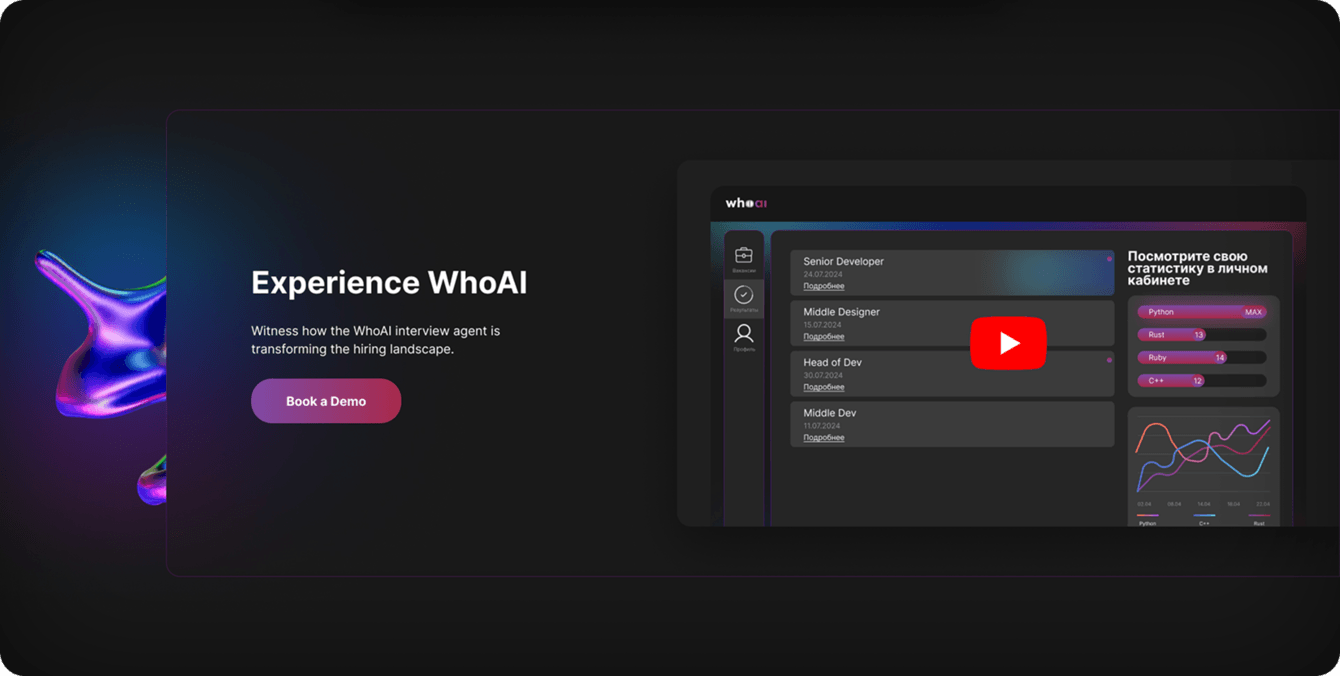Open Подробнее link under Head of Dev
1340x676 pixels.
point(824,387)
